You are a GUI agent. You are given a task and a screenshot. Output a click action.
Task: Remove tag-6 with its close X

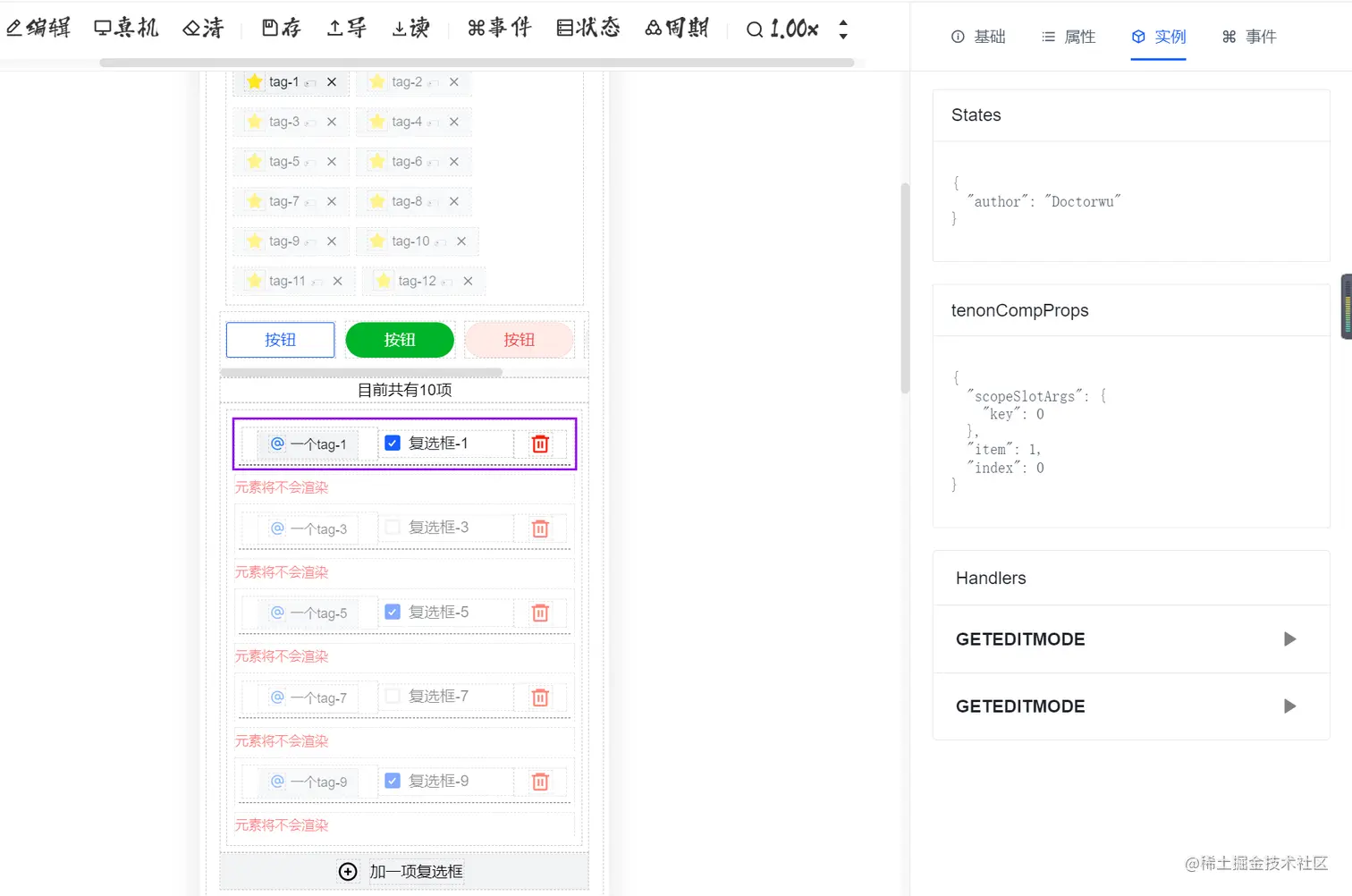pos(454,161)
